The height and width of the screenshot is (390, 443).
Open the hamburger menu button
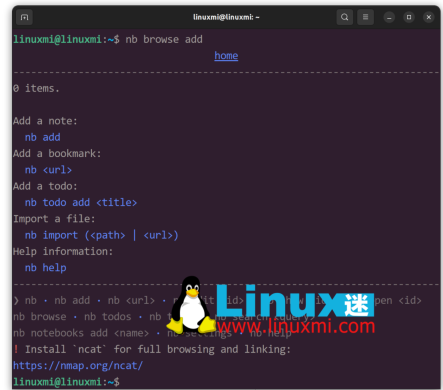click(x=365, y=17)
